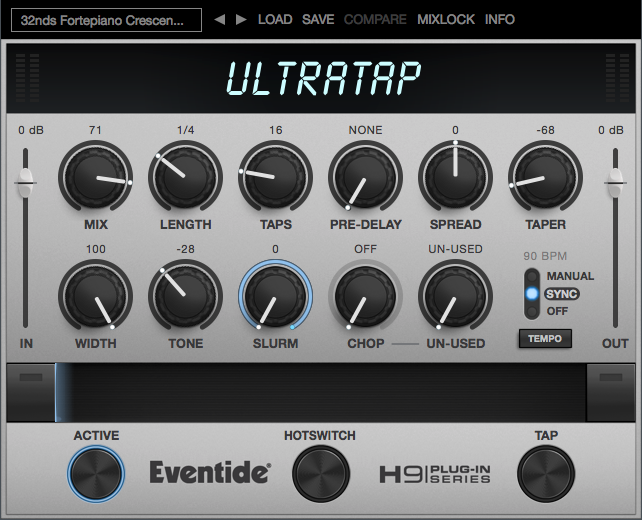This screenshot has height=520, width=642.
Task: Click the ribbon strip
Action: [321, 392]
